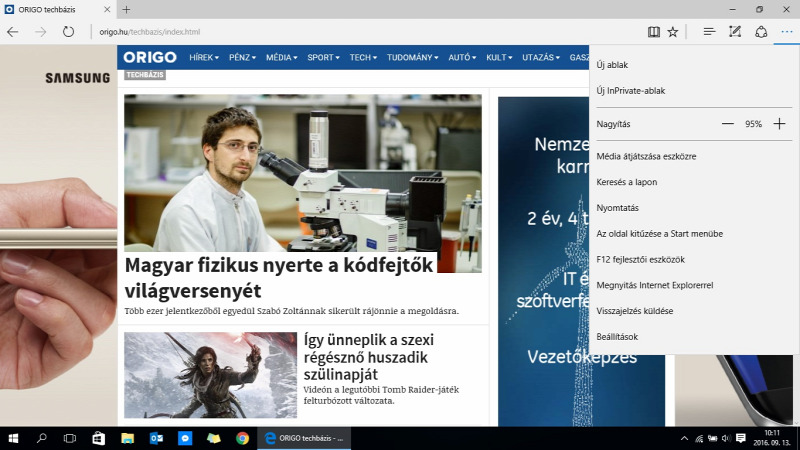This screenshot has width=800, height=450.
Task: Click the physicist with microscope photo
Action: pyautogui.click(x=303, y=172)
